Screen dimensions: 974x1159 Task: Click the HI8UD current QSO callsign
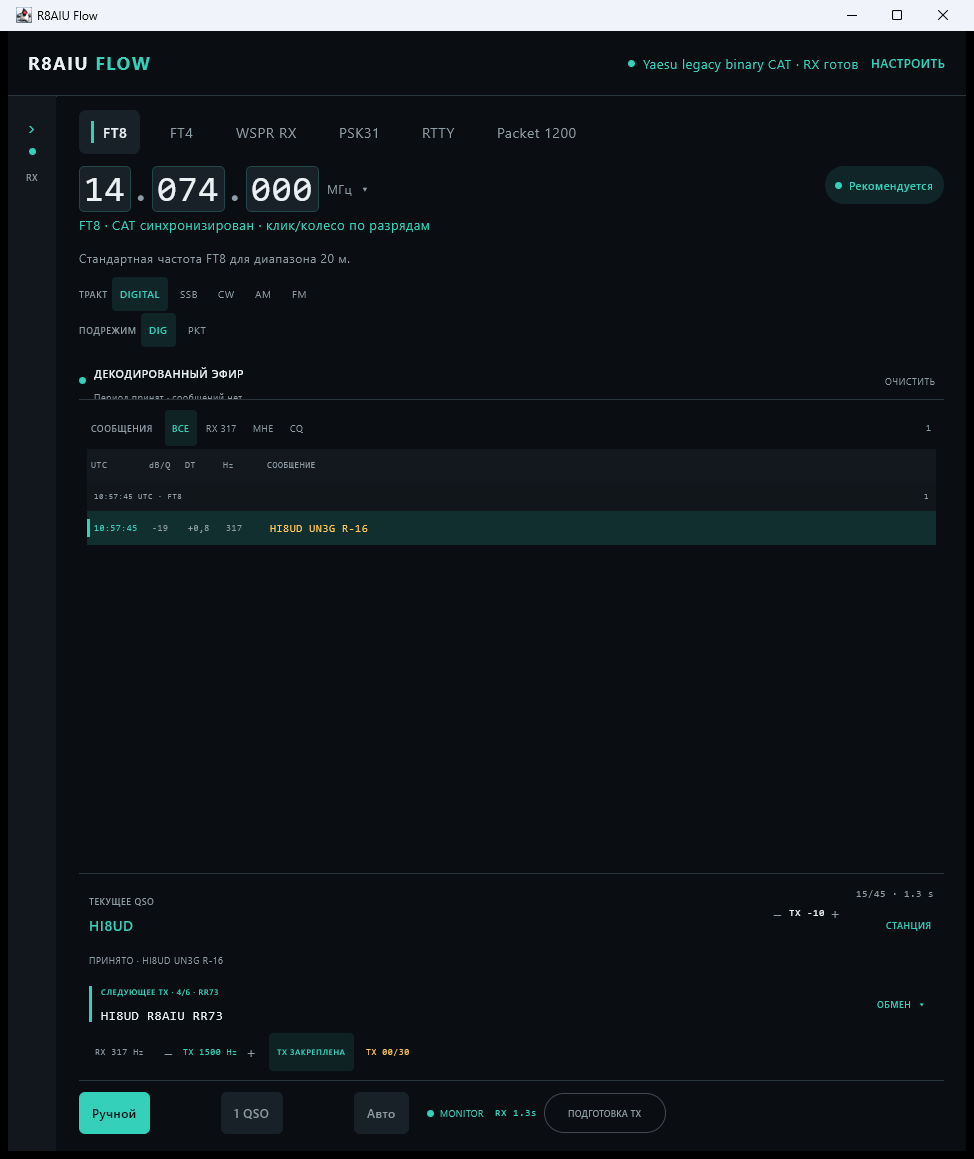pyautogui.click(x=111, y=926)
